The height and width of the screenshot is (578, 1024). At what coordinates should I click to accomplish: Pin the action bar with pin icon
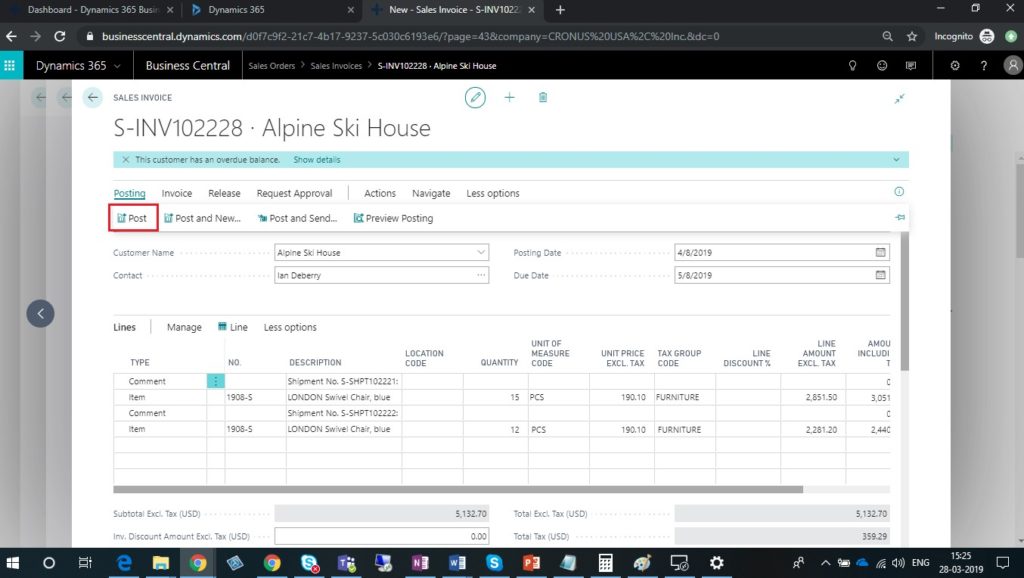point(900,217)
